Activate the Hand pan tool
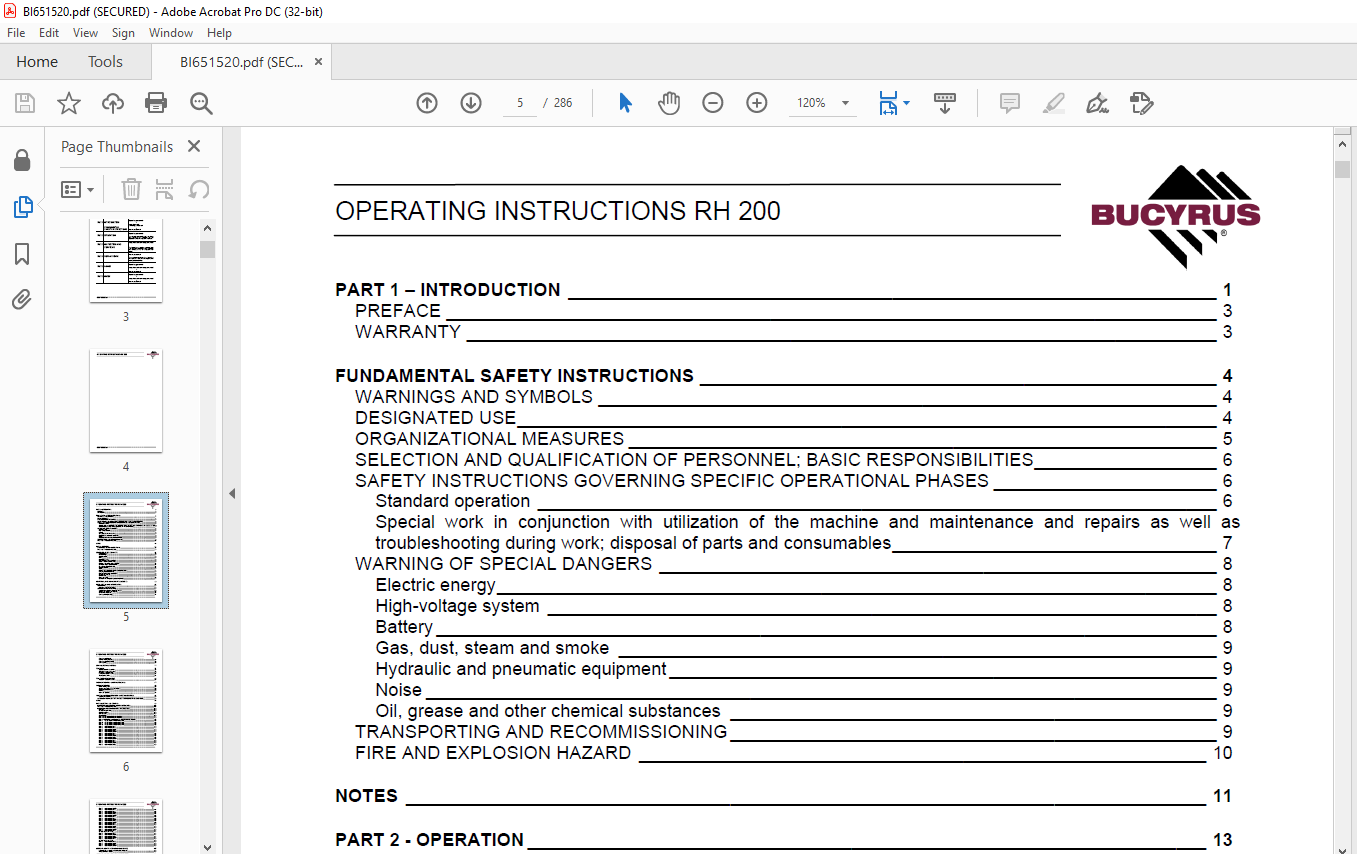Viewport: 1357px width, 854px height. click(669, 103)
